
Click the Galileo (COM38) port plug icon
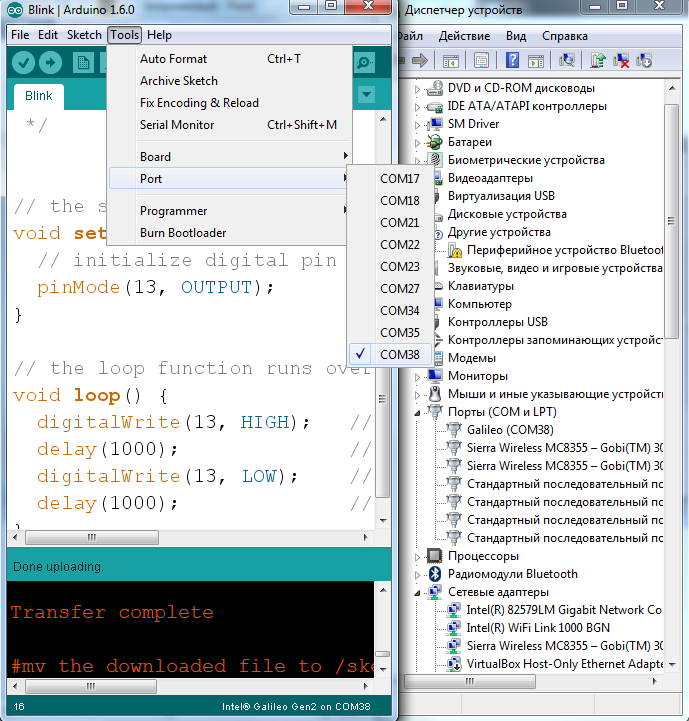click(454, 430)
